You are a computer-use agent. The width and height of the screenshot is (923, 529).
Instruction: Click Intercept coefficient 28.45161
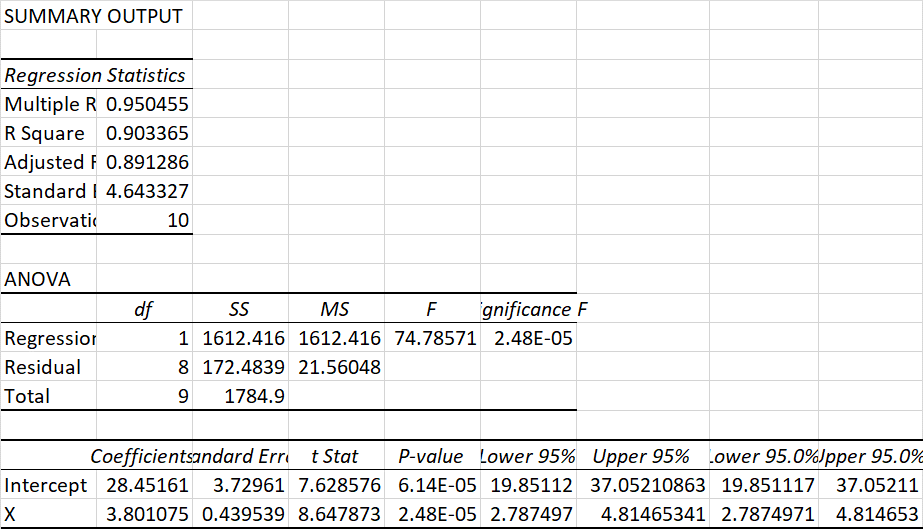[x=147, y=485]
